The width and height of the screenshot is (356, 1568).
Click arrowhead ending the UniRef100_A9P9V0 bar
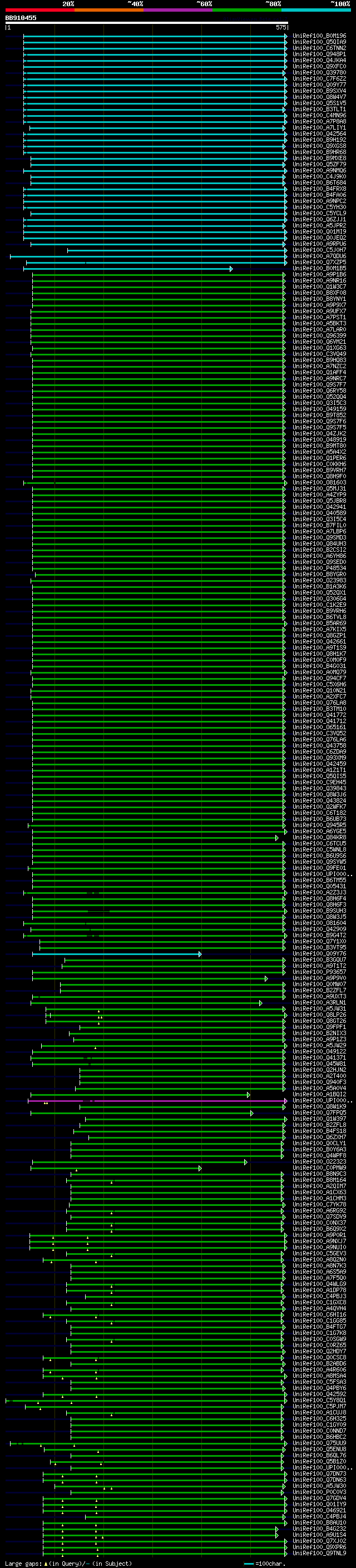coord(266,979)
